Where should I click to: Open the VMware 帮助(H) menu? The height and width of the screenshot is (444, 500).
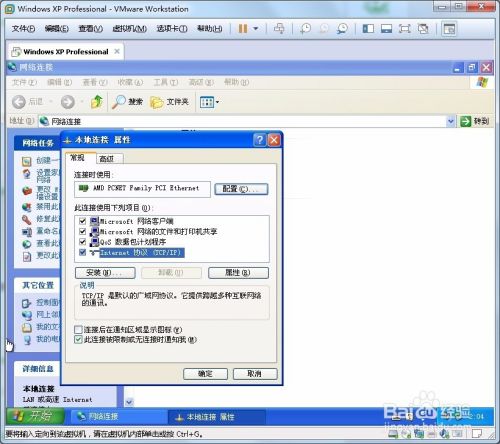point(210,29)
